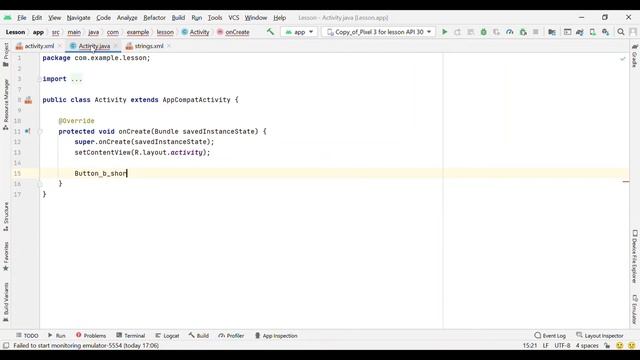Collapse the onCreate method fold marker
The width and height of the screenshot is (640, 360).
point(40,131)
